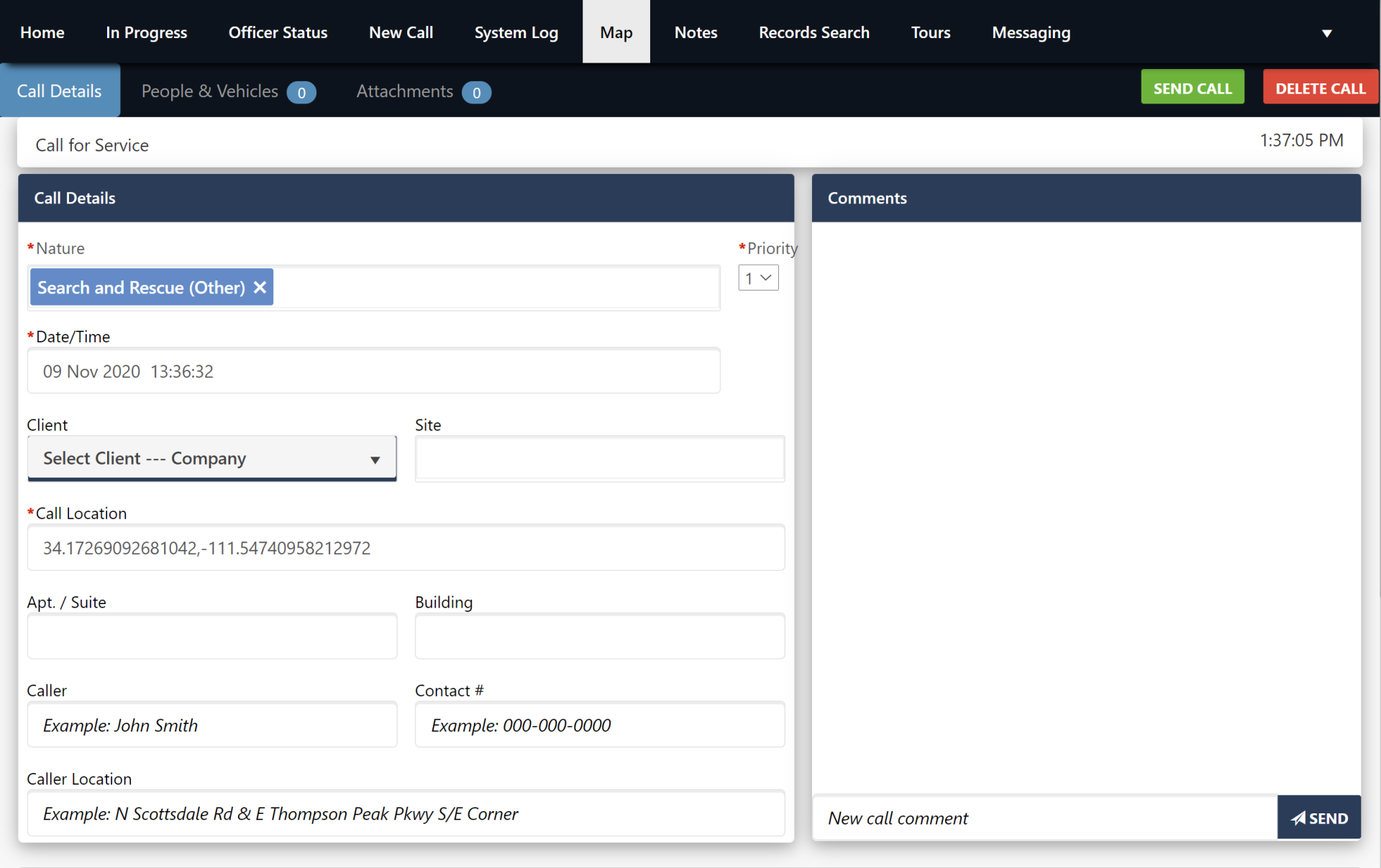The width and height of the screenshot is (1381, 868).
Task: Navigate to Records Search
Action: [x=813, y=32]
